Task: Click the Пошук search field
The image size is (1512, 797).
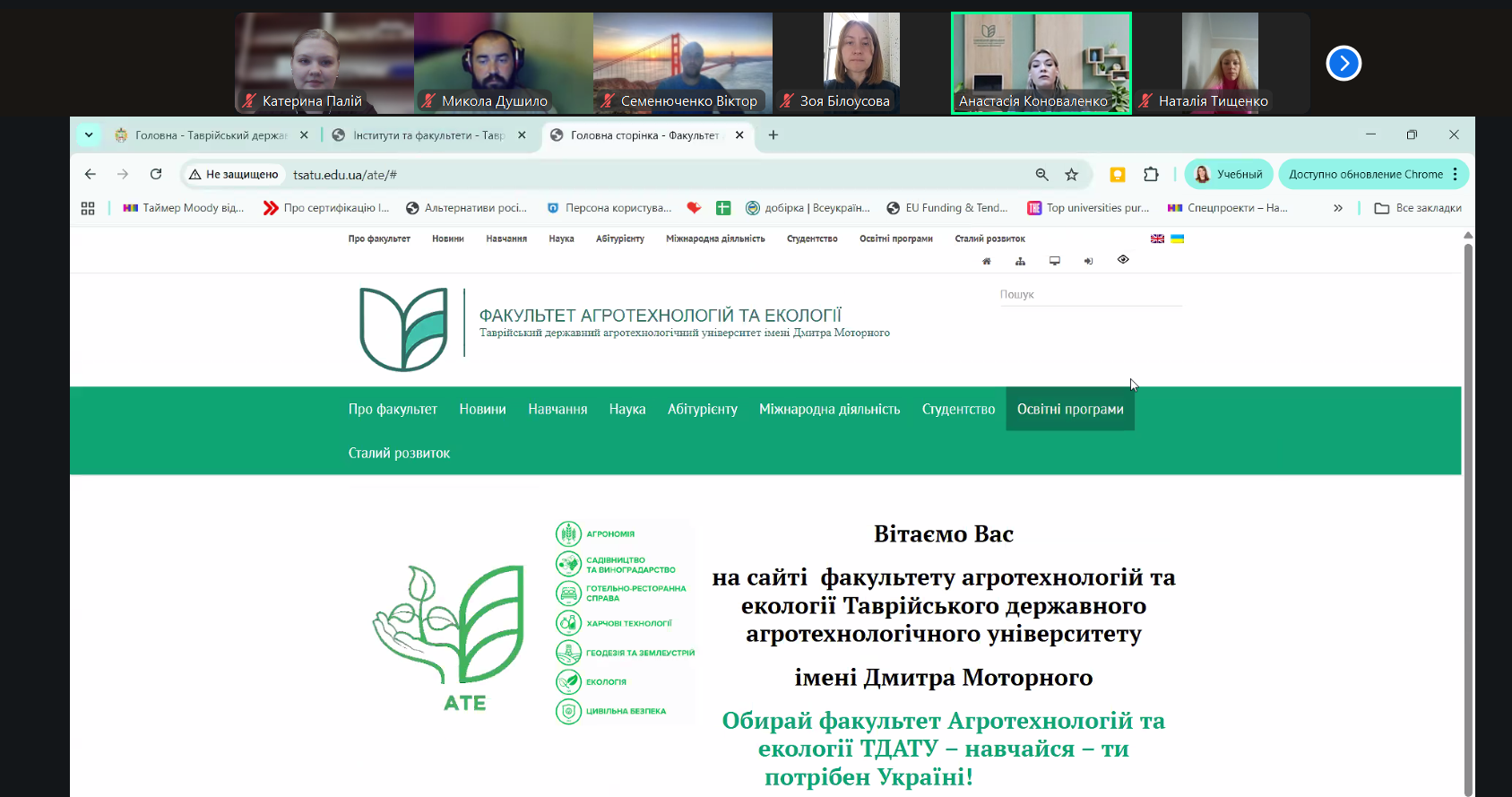Action: click(x=1090, y=295)
